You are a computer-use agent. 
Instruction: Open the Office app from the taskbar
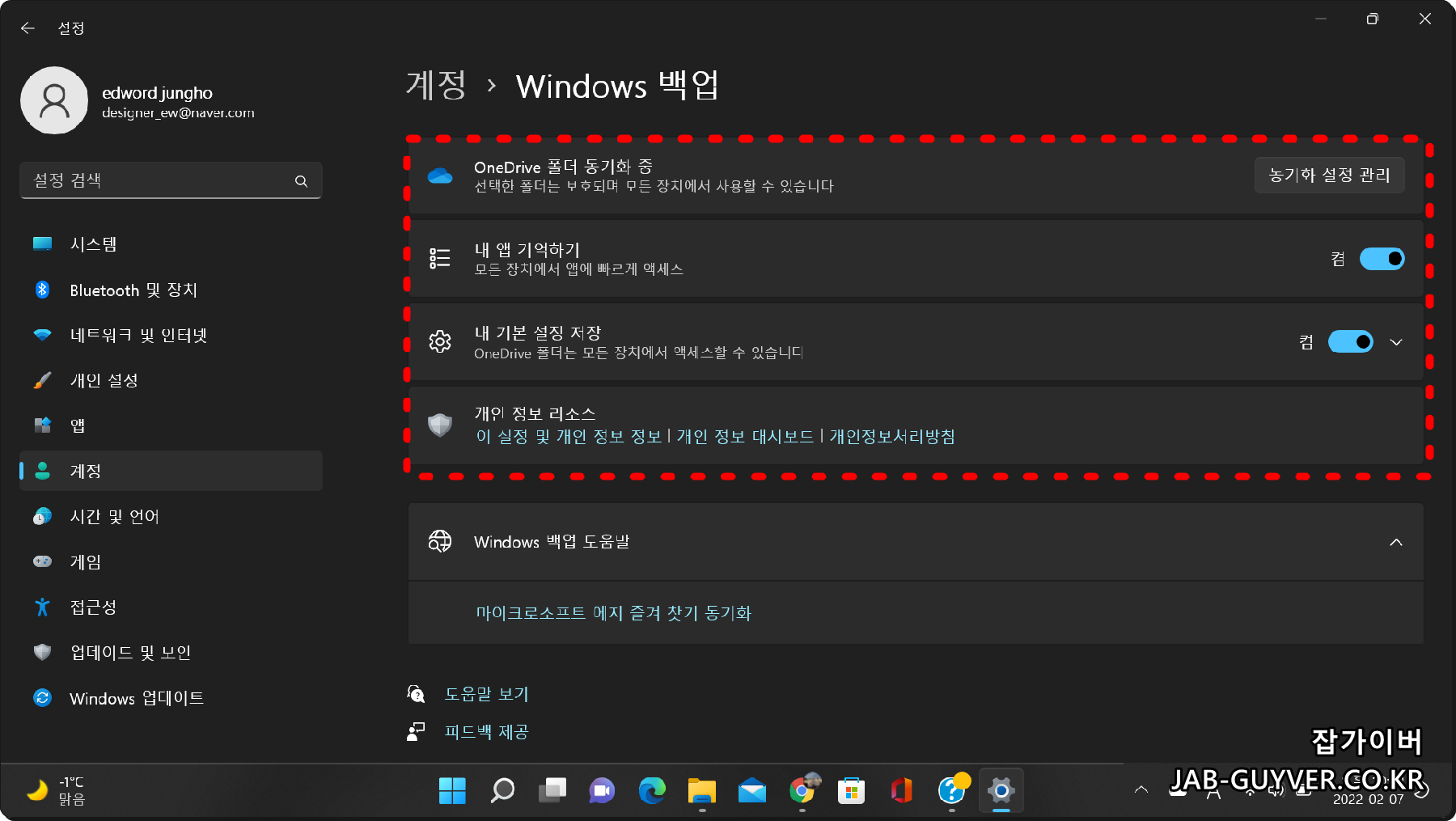[902, 790]
